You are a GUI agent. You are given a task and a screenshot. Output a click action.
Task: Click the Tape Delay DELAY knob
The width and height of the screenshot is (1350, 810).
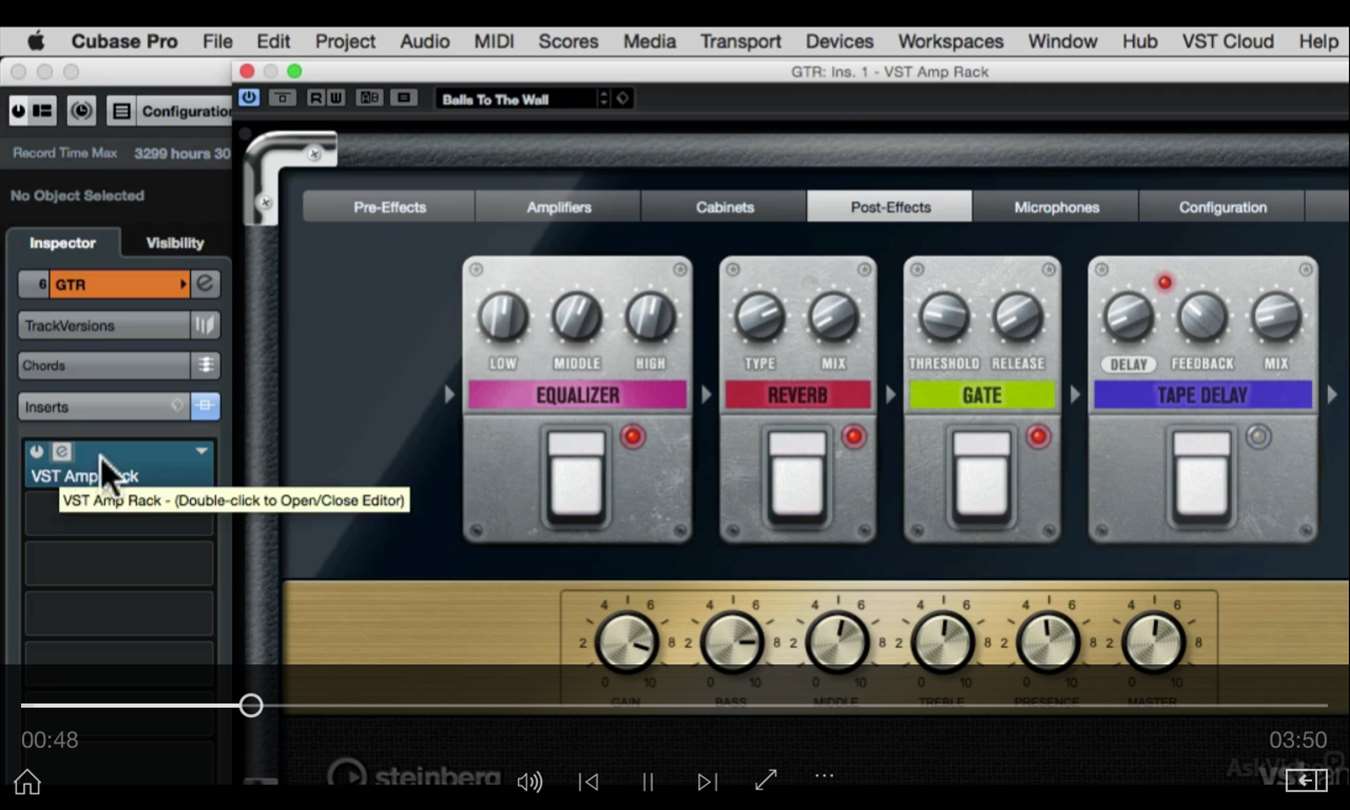(x=1129, y=318)
